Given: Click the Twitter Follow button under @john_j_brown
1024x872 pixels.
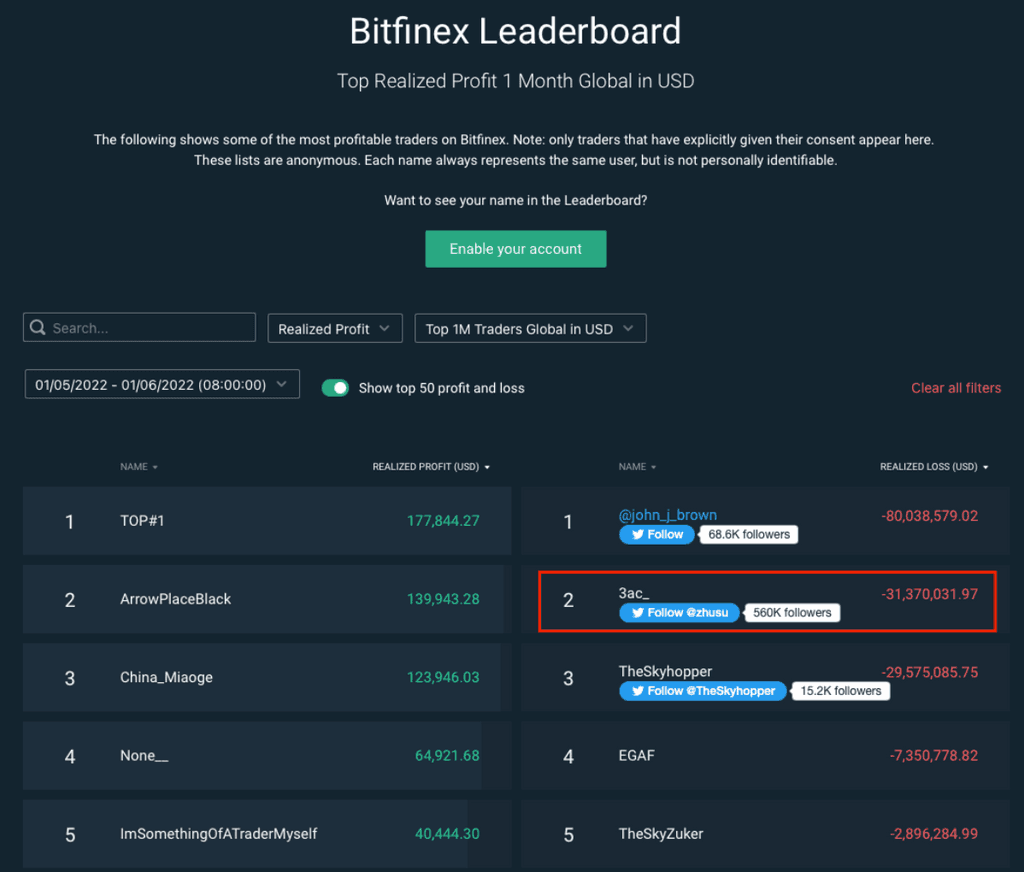Looking at the screenshot, I should tap(656, 534).
